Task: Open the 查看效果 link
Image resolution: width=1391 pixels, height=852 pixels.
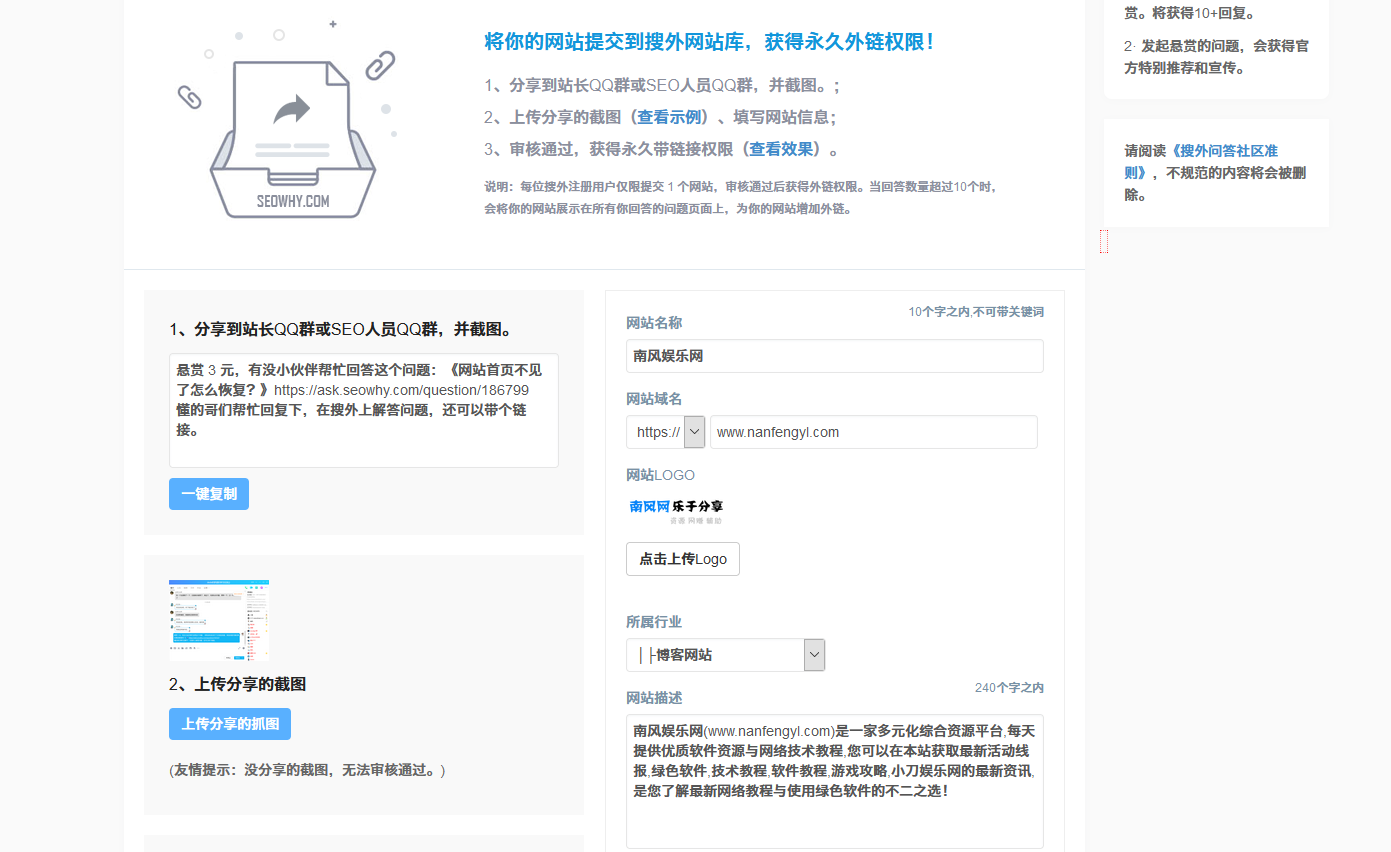Action: 780,149
